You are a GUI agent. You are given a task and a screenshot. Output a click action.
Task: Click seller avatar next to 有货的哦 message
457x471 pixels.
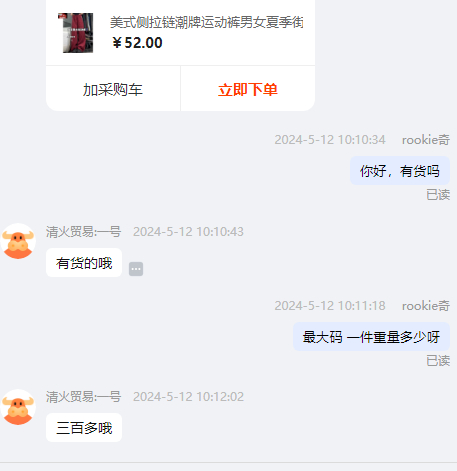point(18,241)
